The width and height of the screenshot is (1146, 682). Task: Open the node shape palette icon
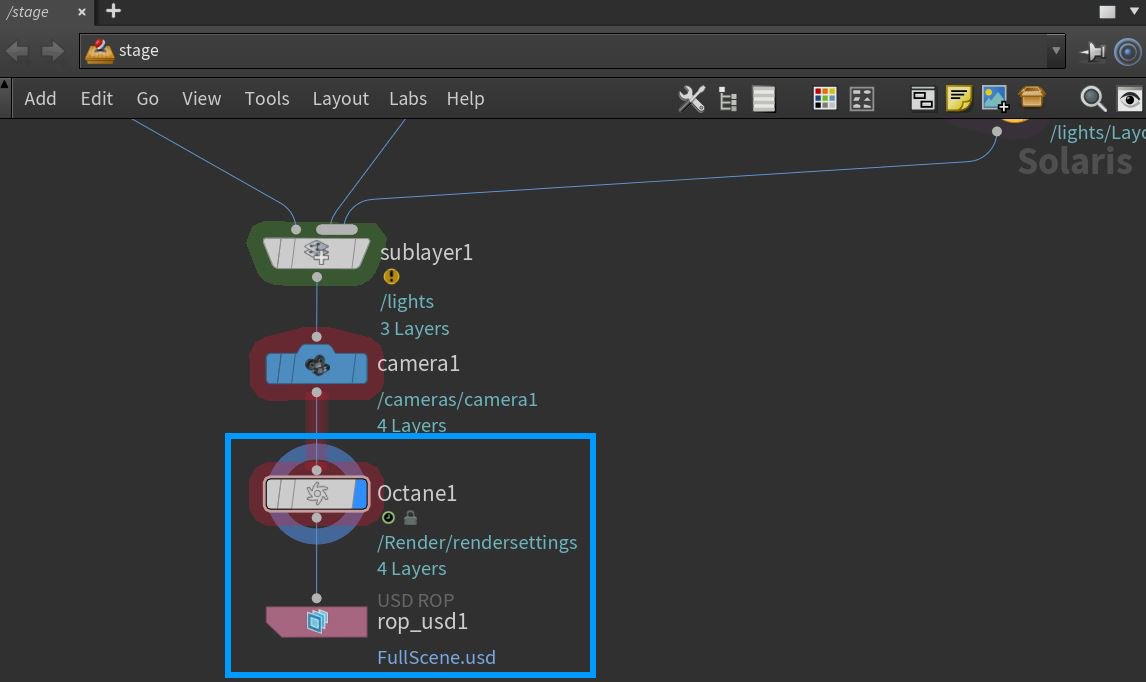pyautogui.click(x=862, y=98)
